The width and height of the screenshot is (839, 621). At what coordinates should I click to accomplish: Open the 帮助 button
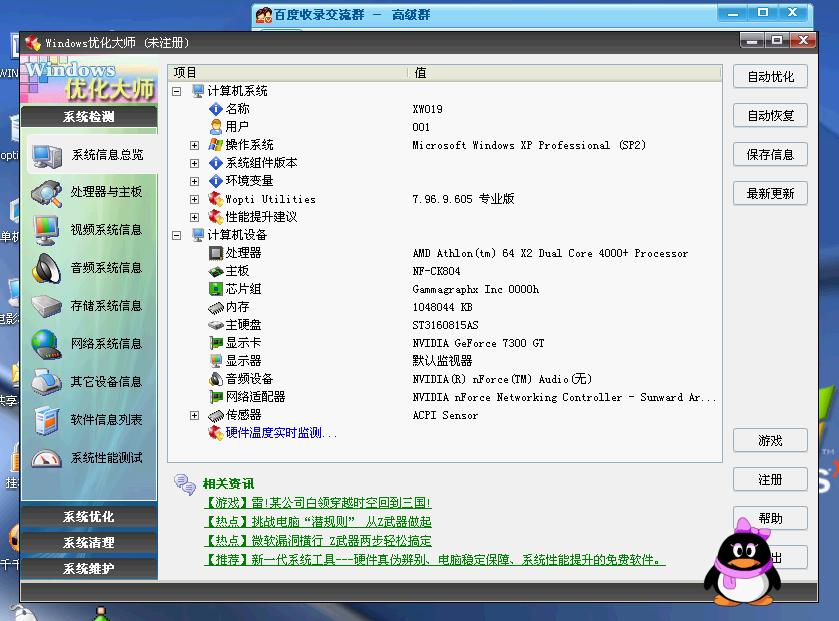pyautogui.click(x=770, y=518)
